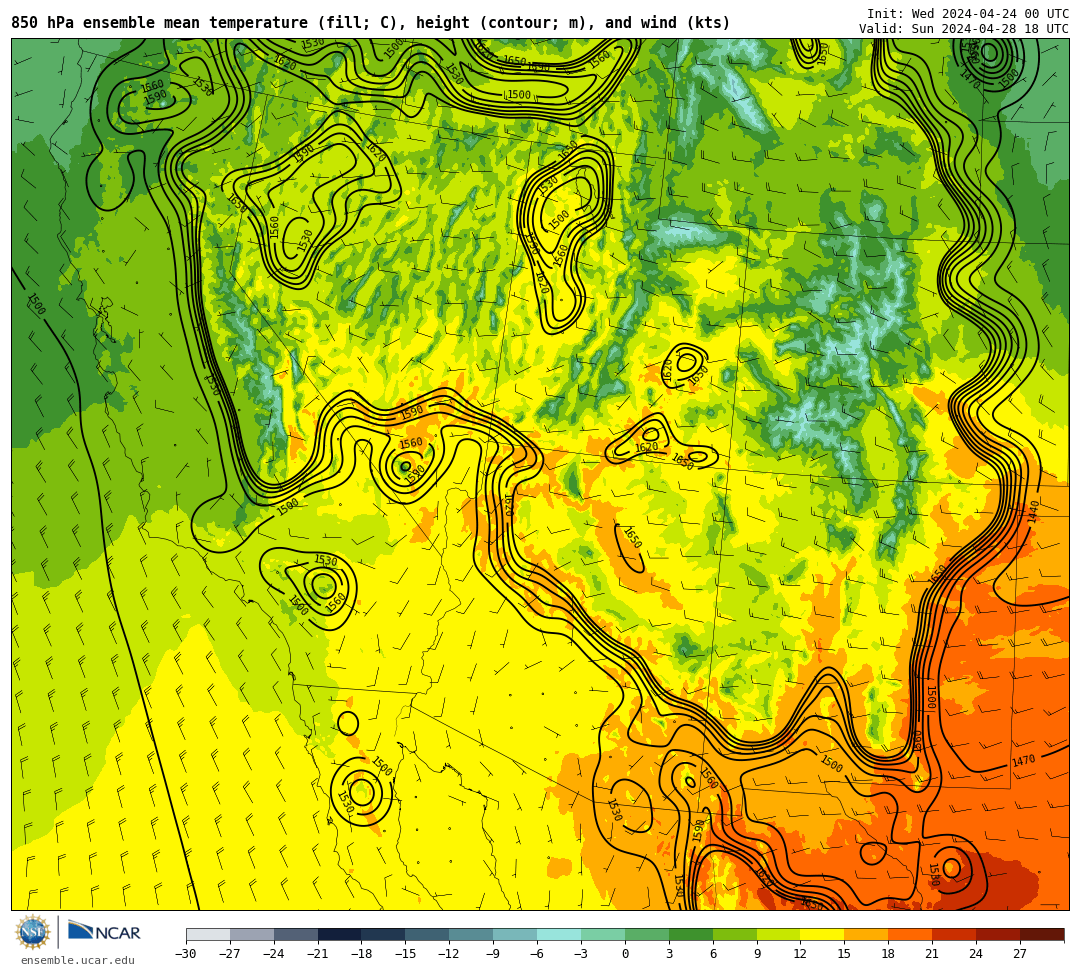Click the NCAR logo
This screenshot has width=1080, height=973.
tap(104, 932)
